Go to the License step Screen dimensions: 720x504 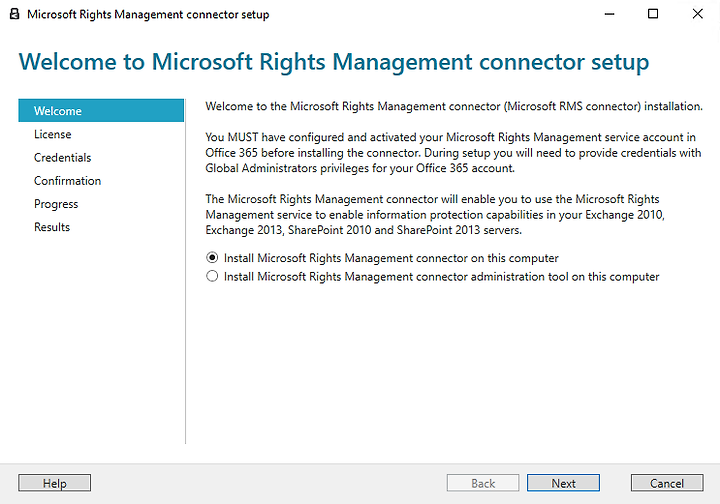[x=53, y=134]
